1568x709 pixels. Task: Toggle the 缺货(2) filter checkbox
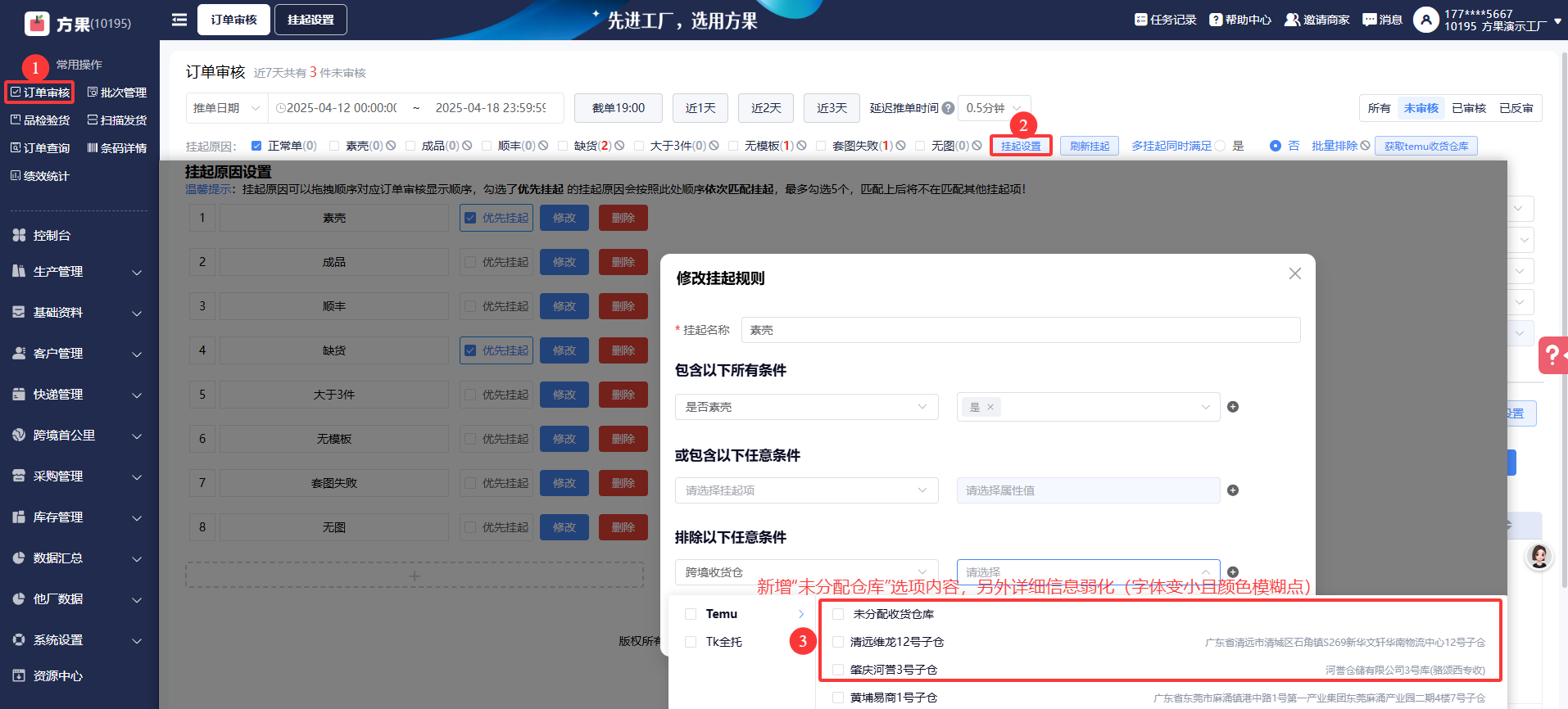coord(563,146)
